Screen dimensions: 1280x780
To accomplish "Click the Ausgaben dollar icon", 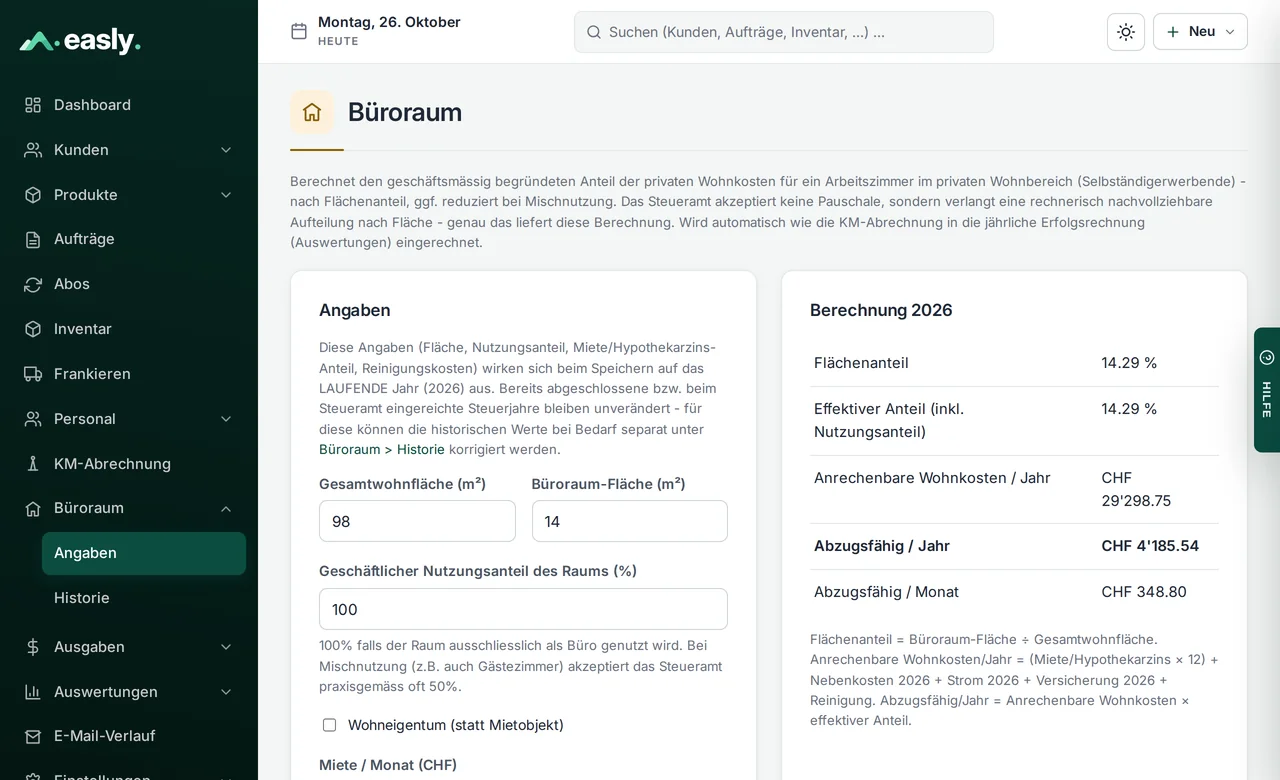I will pyautogui.click(x=33, y=647).
